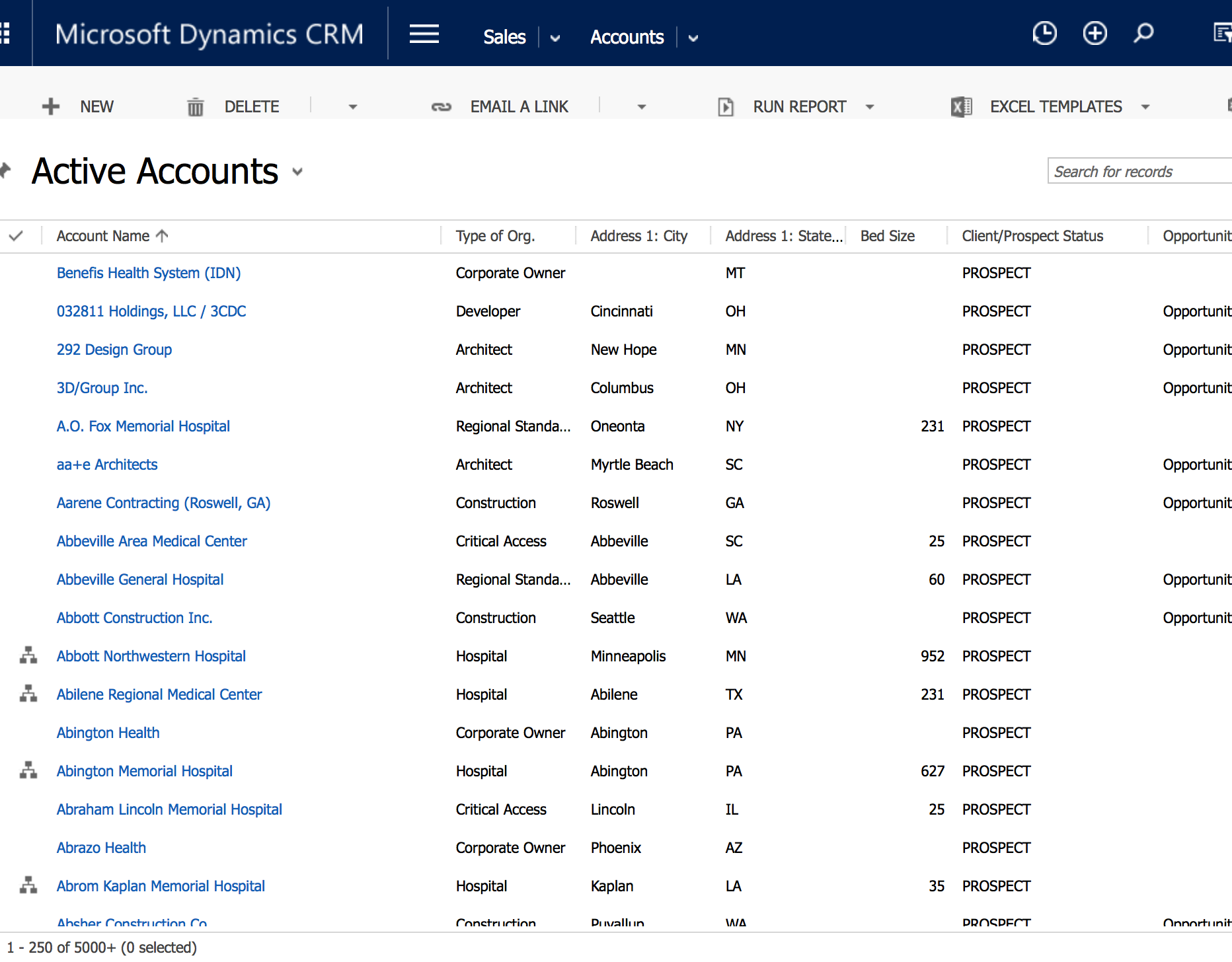
Task: Open Benefis Health System (IDN) account
Action: (149, 273)
